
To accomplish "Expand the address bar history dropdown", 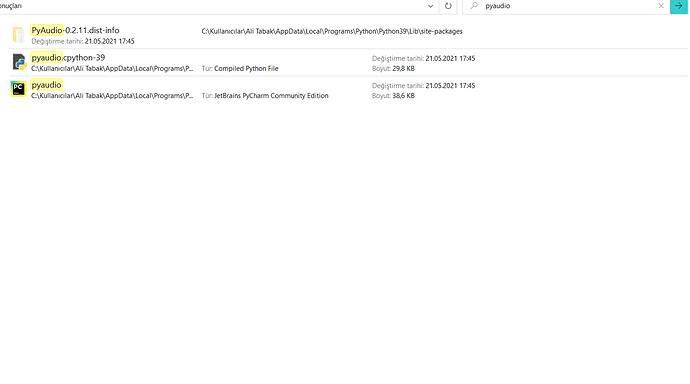I will tap(430, 6).
